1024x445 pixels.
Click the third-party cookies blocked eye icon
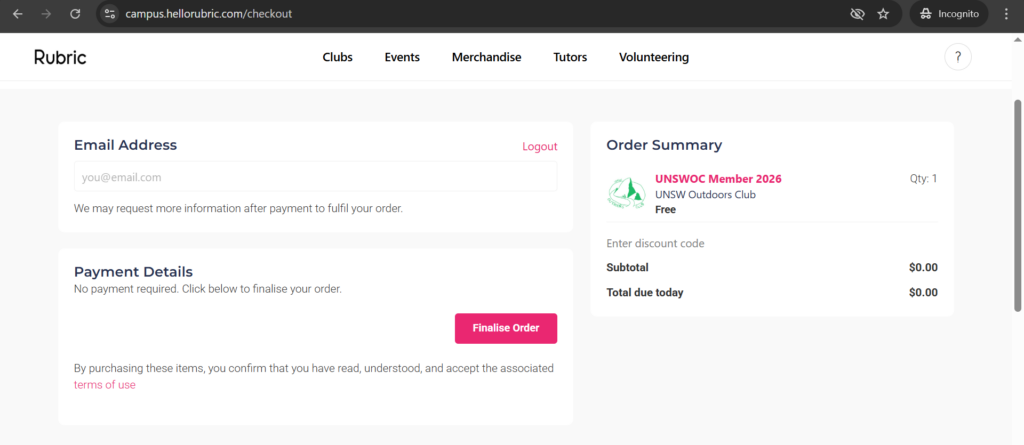[x=856, y=15]
